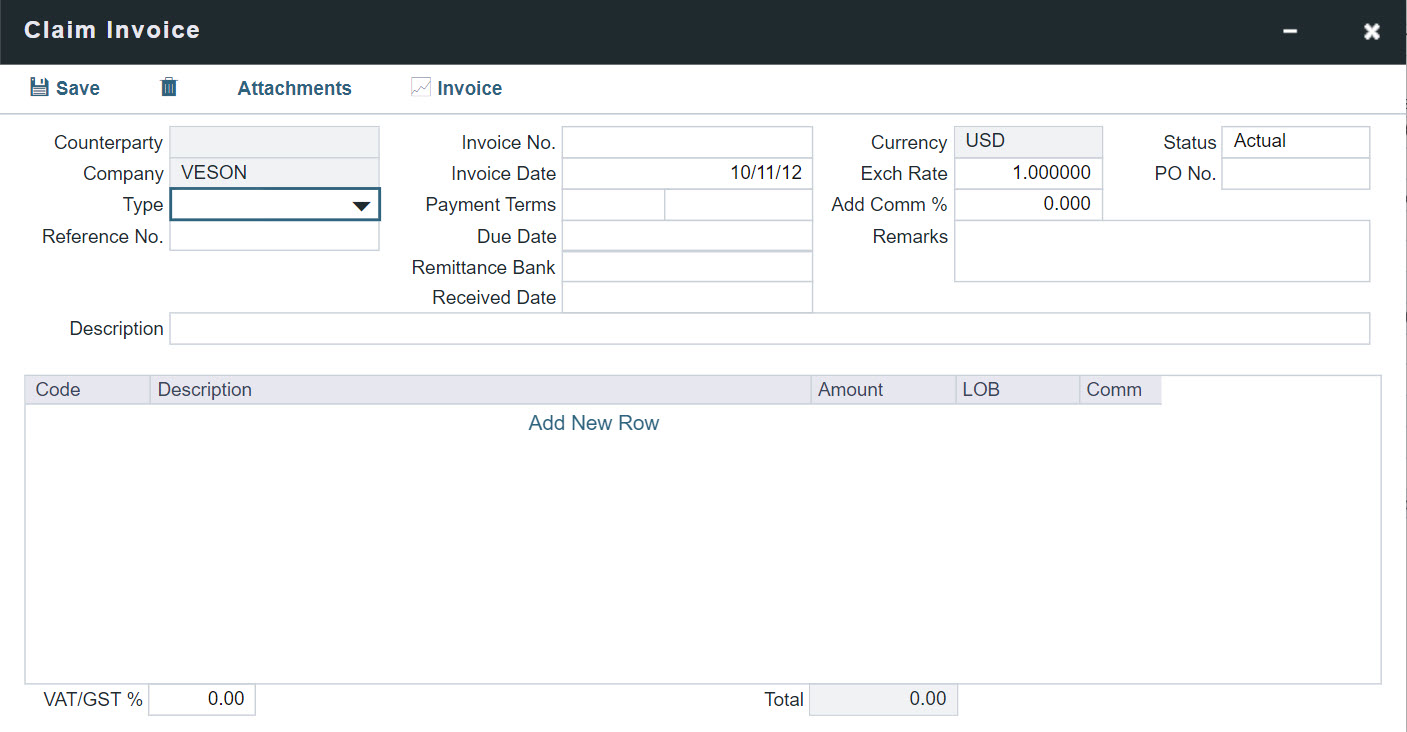Click the Description input field
This screenshot has width=1407, height=732.
pos(770,328)
